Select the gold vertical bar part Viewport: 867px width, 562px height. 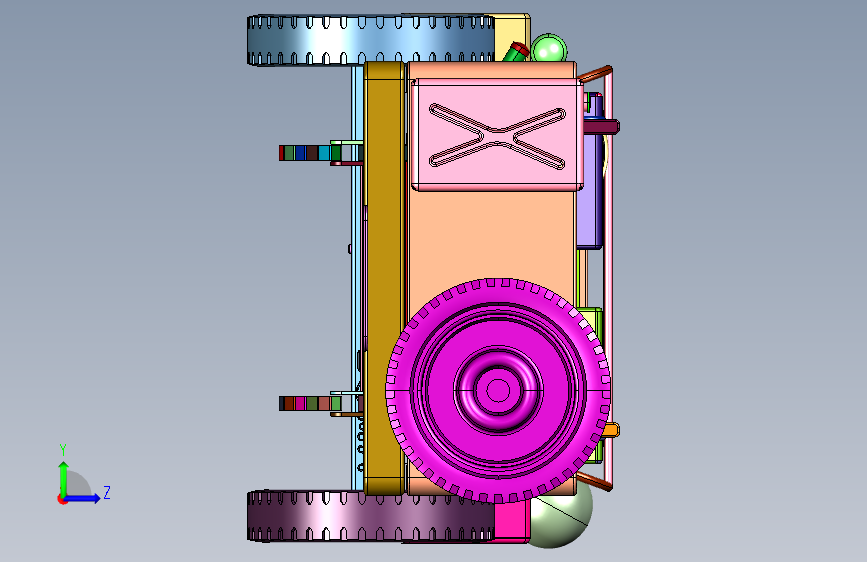(384, 278)
